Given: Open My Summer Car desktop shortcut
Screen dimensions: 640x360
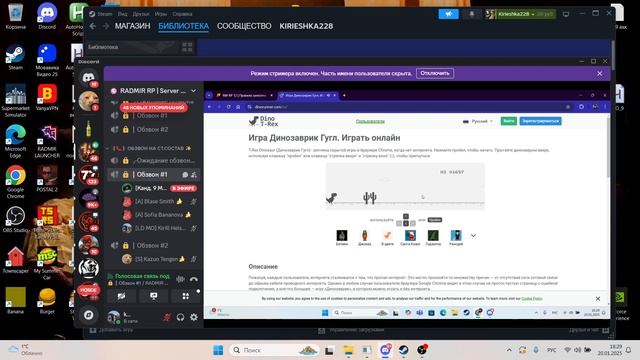Looking at the screenshot, I should tap(47, 263).
